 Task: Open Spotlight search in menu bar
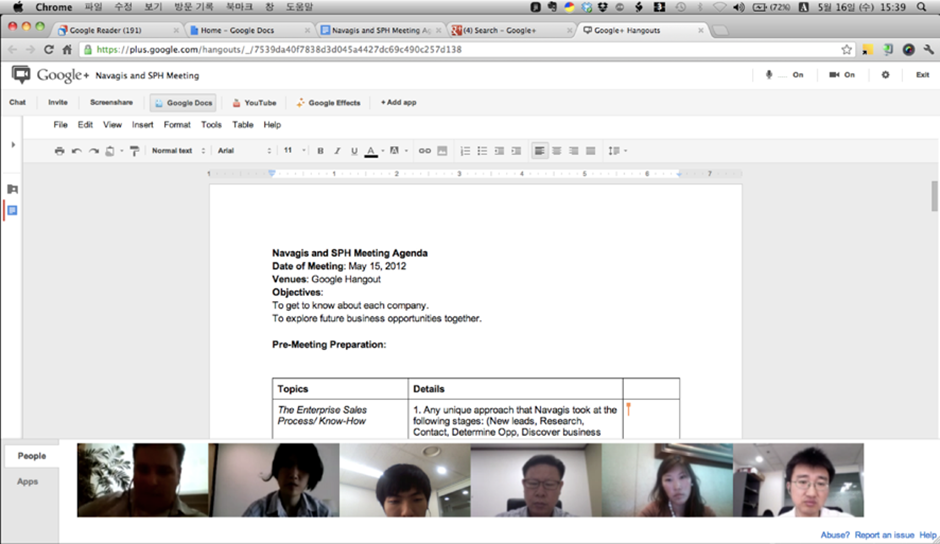click(x=921, y=7)
